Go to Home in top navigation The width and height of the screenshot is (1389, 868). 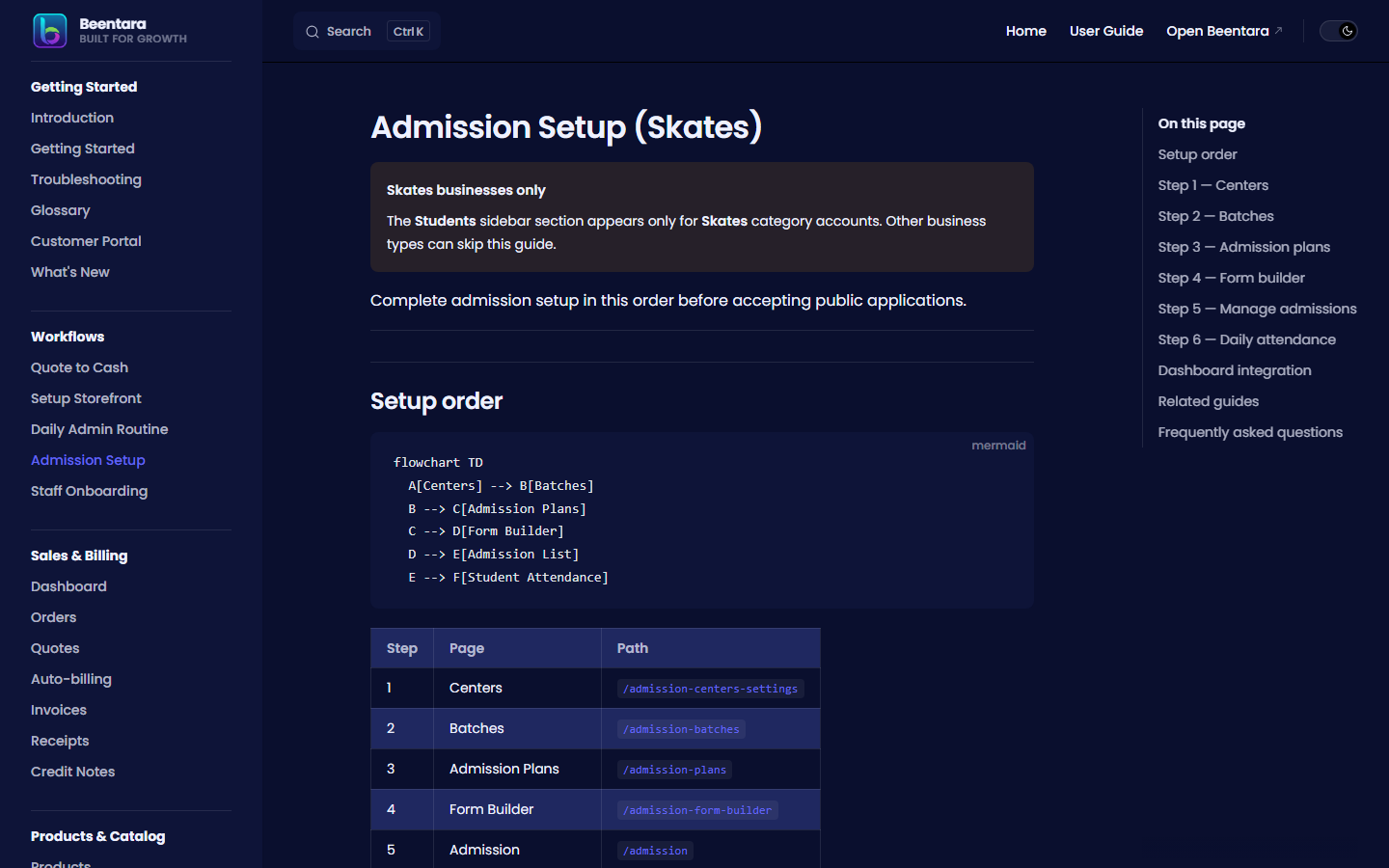tap(1025, 31)
